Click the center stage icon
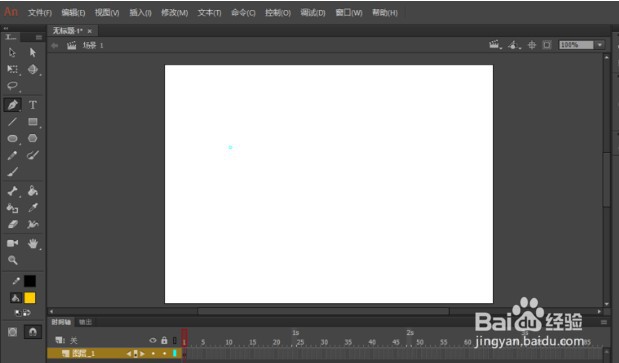The image size is (619, 363). click(532, 45)
